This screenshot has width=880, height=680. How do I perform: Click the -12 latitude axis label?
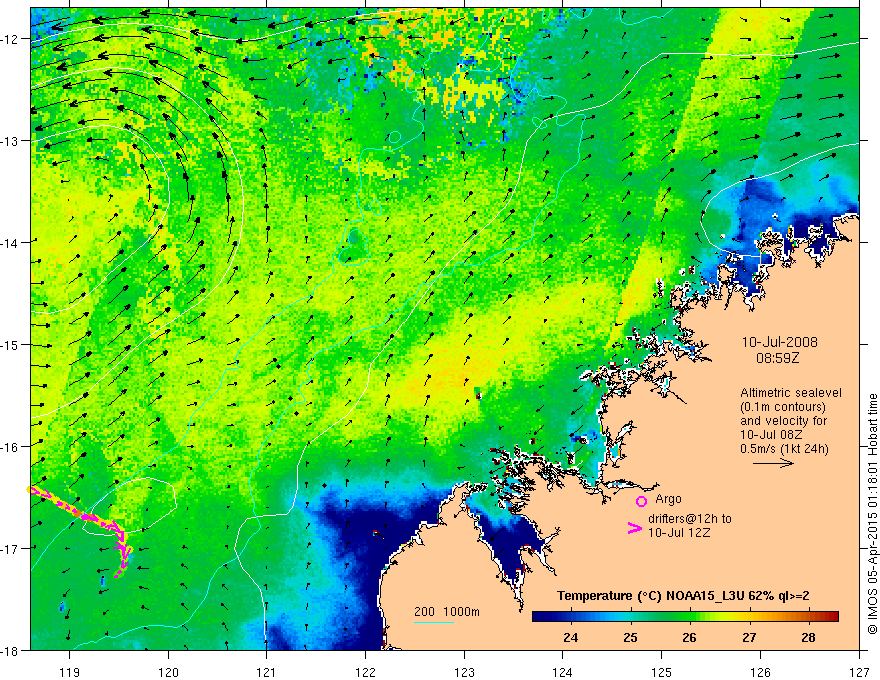click(x=11, y=39)
